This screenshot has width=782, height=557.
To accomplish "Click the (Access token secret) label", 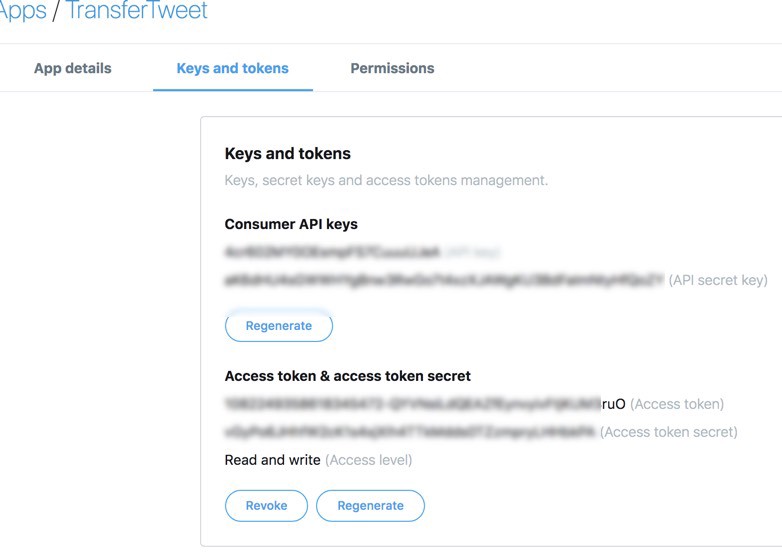I will tap(669, 433).
